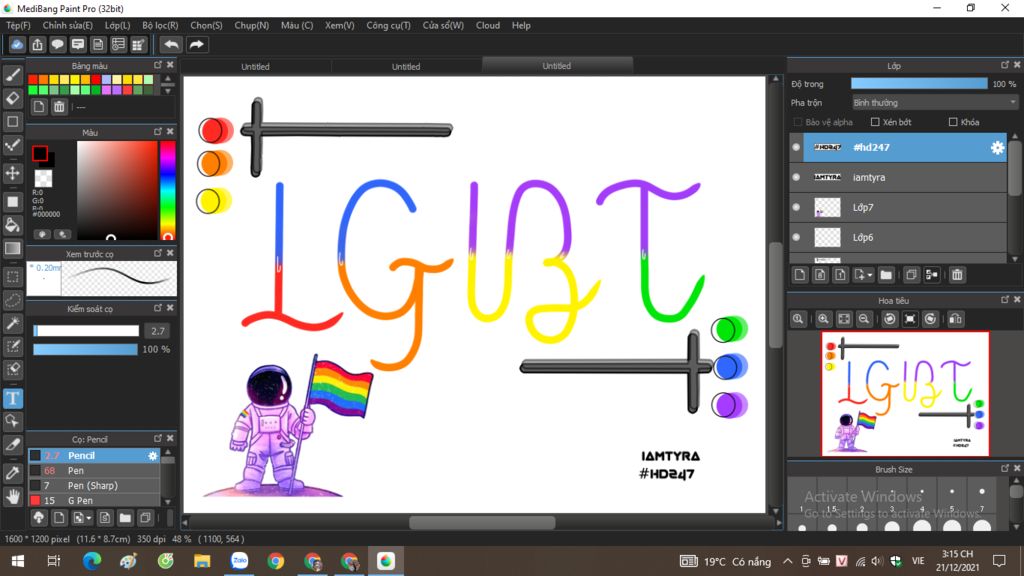The width and height of the screenshot is (1024, 576).
Task: Select the Gradient tool
Action: point(12,249)
